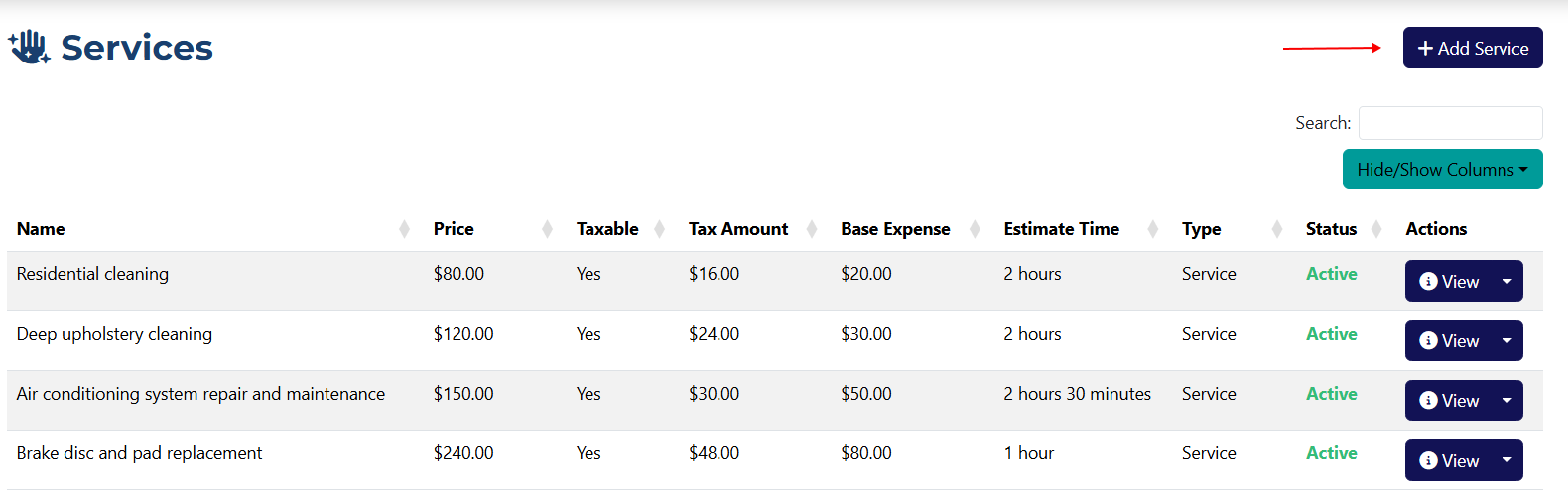
Task: Open action caret for Brake disc row
Action: (1507, 461)
